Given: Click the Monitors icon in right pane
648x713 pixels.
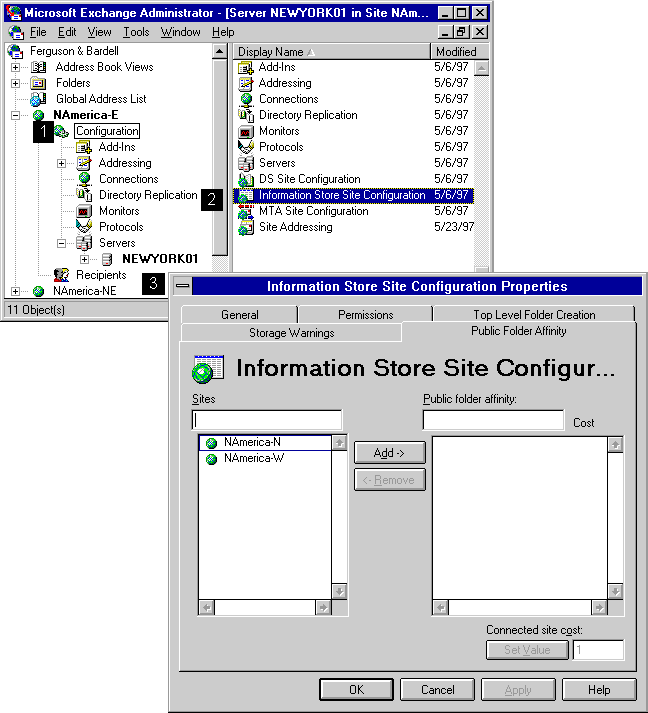Looking at the screenshot, I should coord(246,132).
